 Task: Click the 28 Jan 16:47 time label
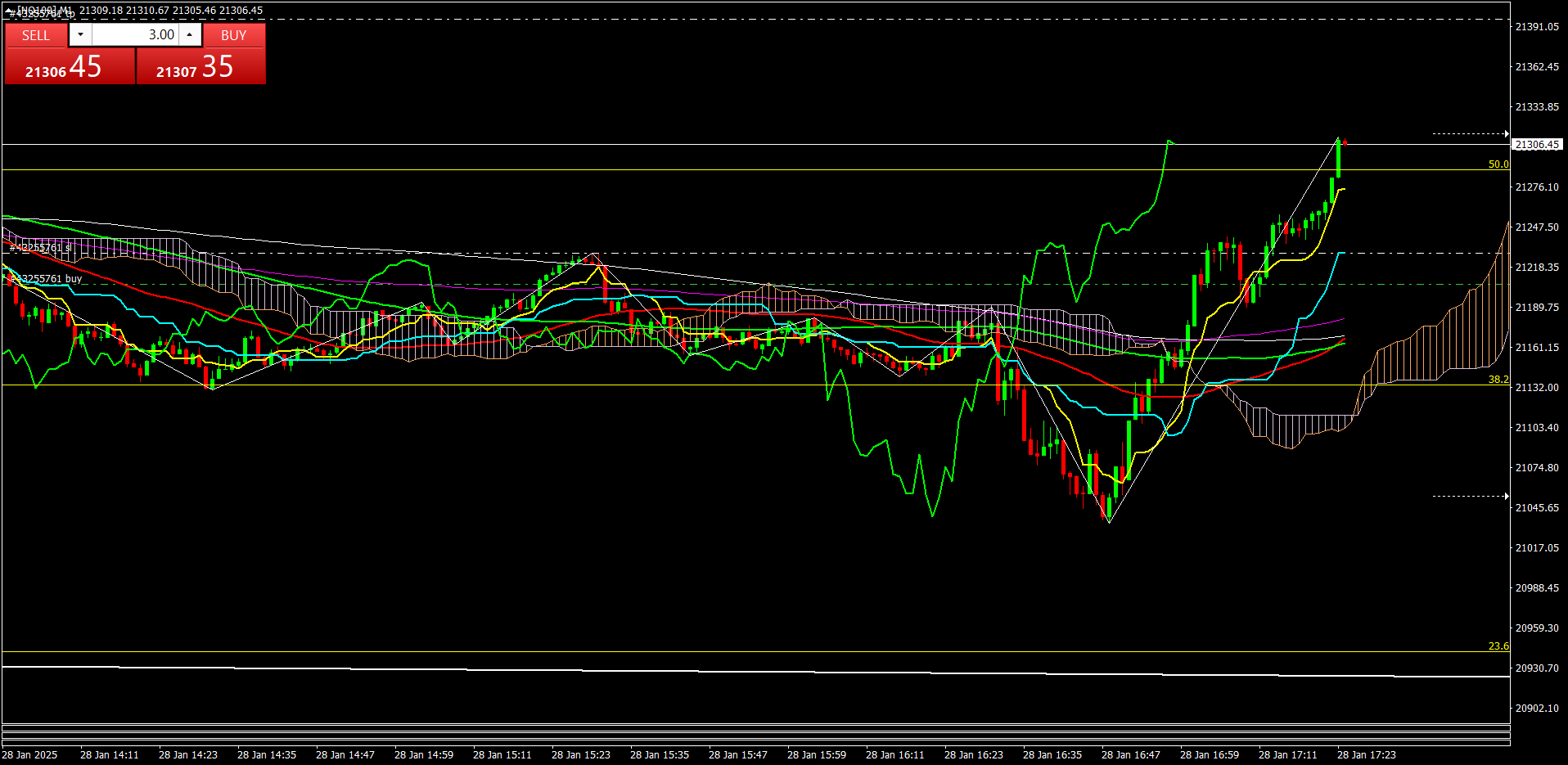click(x=1130, y=754)
